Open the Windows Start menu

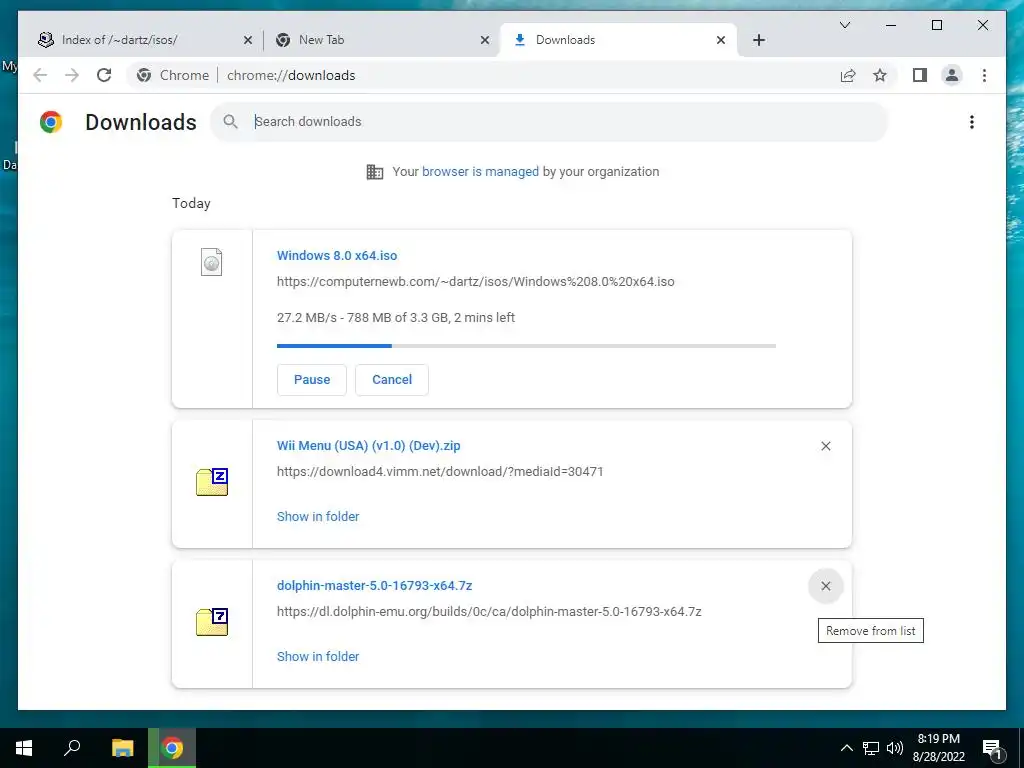(24, 748)
